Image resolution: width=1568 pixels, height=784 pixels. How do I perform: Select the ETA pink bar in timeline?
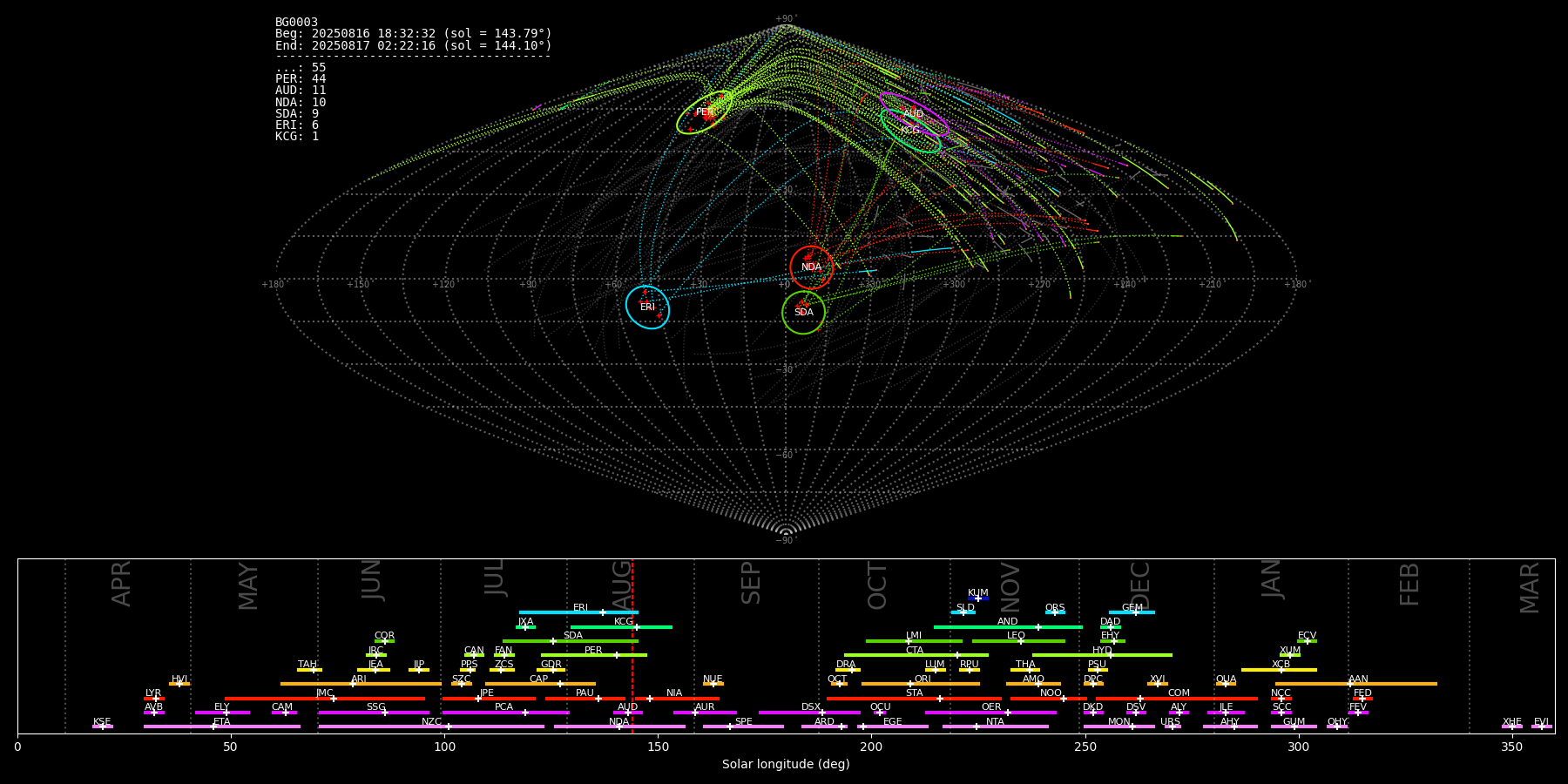222,727
